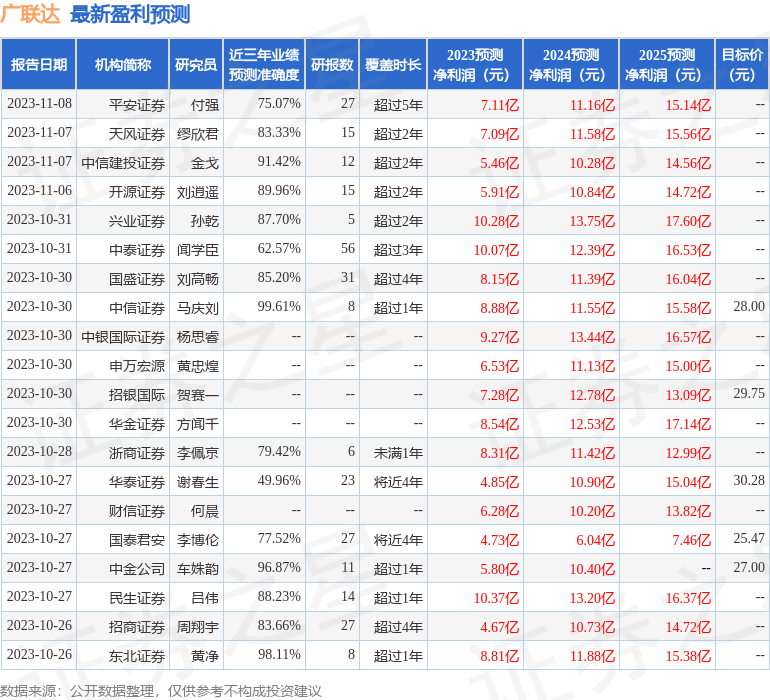The width and height of the screenshot is (770, 700).
Task: Click 中银国际证券 institution cell
Action: tap(123, 336)
